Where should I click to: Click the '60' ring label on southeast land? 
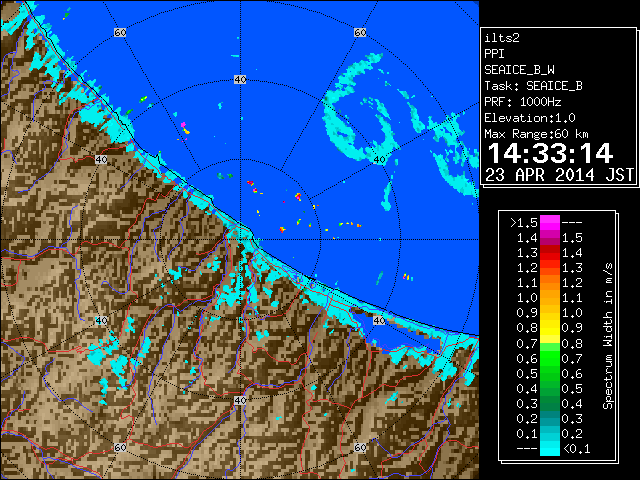(x=360, y=447)
